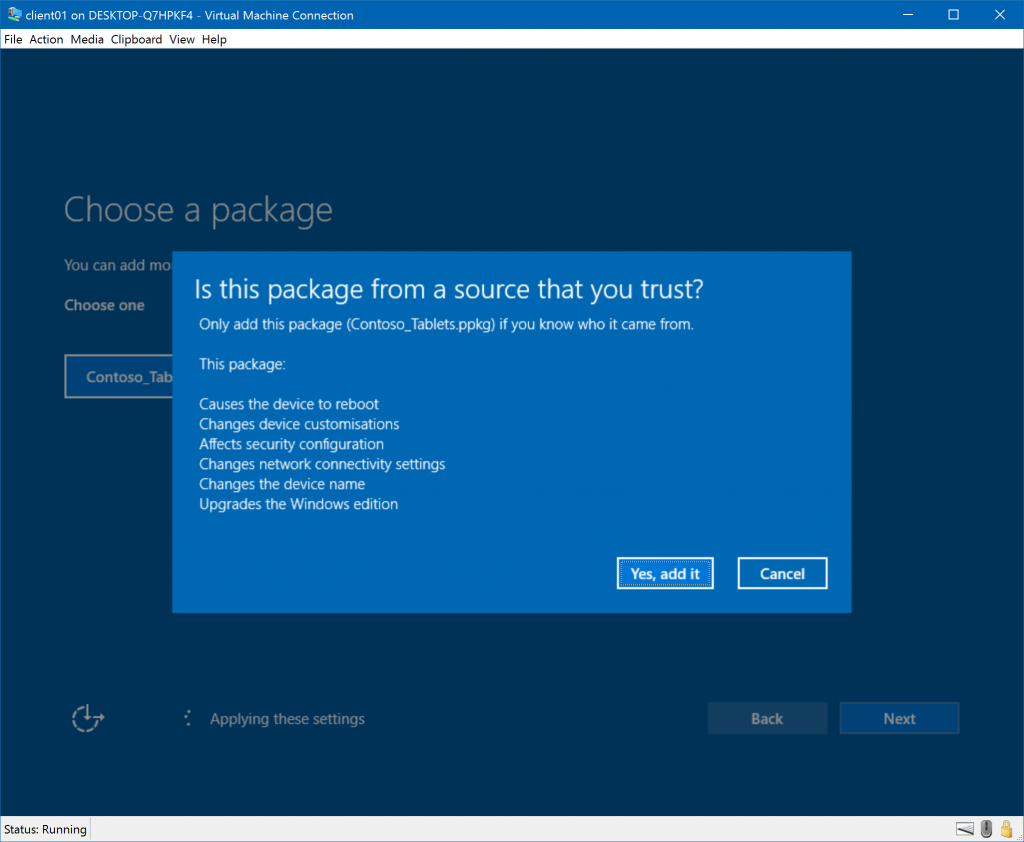Click the Ease of Access icon
Image resolution: width=1024 pixels, height=842 pixels.
coord(88,719)
